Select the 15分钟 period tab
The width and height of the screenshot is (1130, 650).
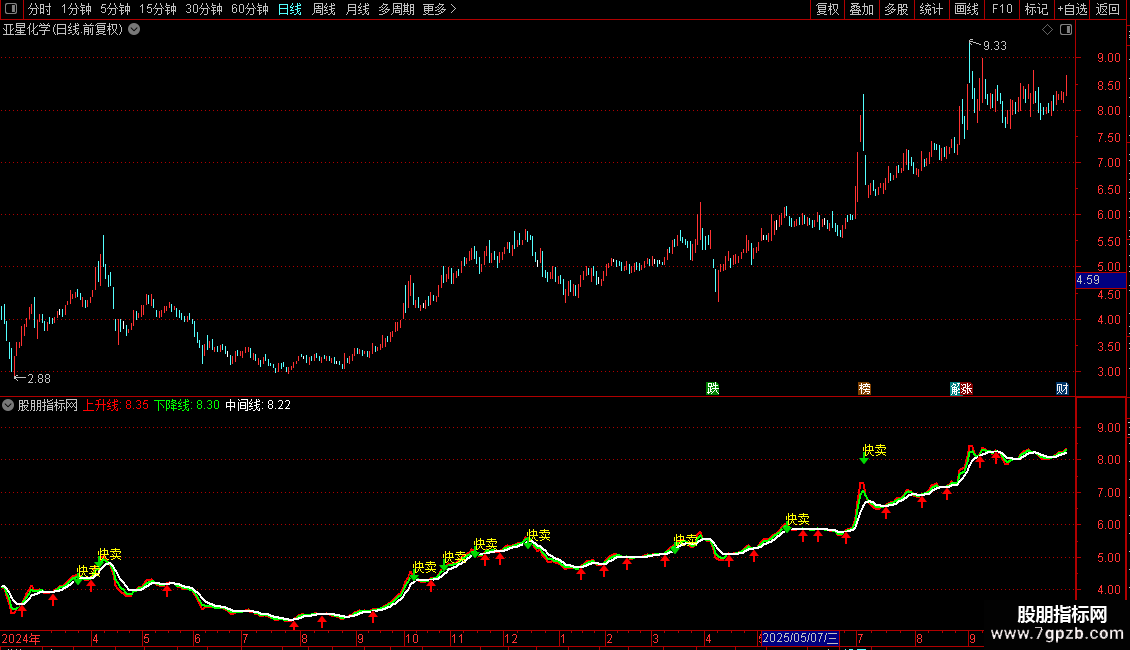[158, 9]
